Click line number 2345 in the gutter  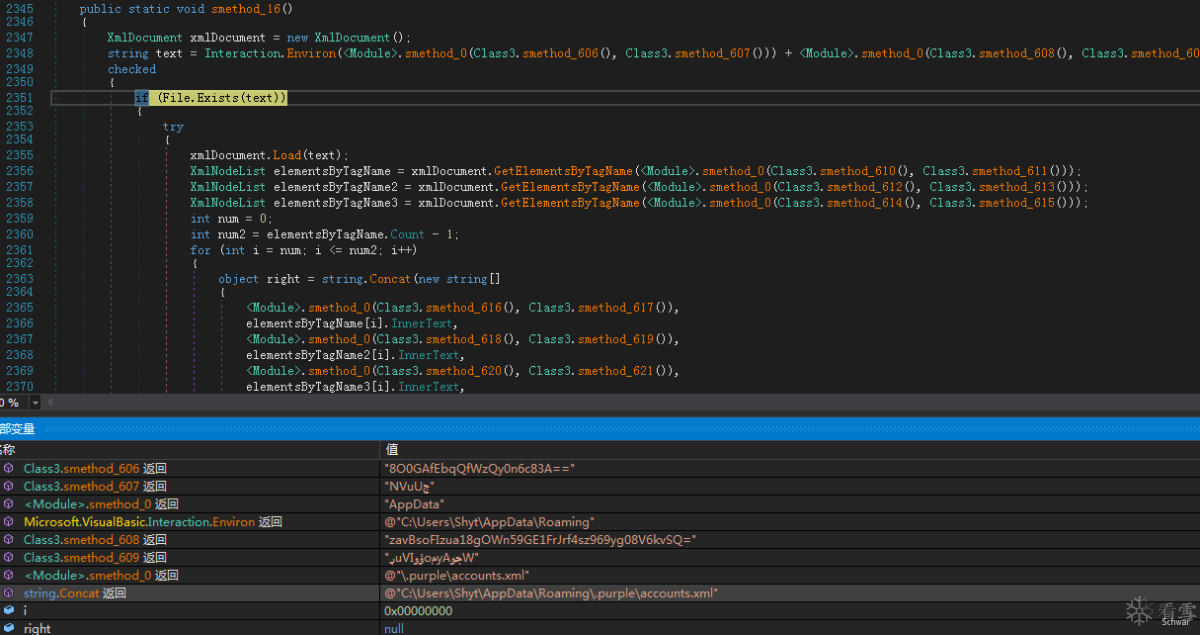[x=19, y=8]
